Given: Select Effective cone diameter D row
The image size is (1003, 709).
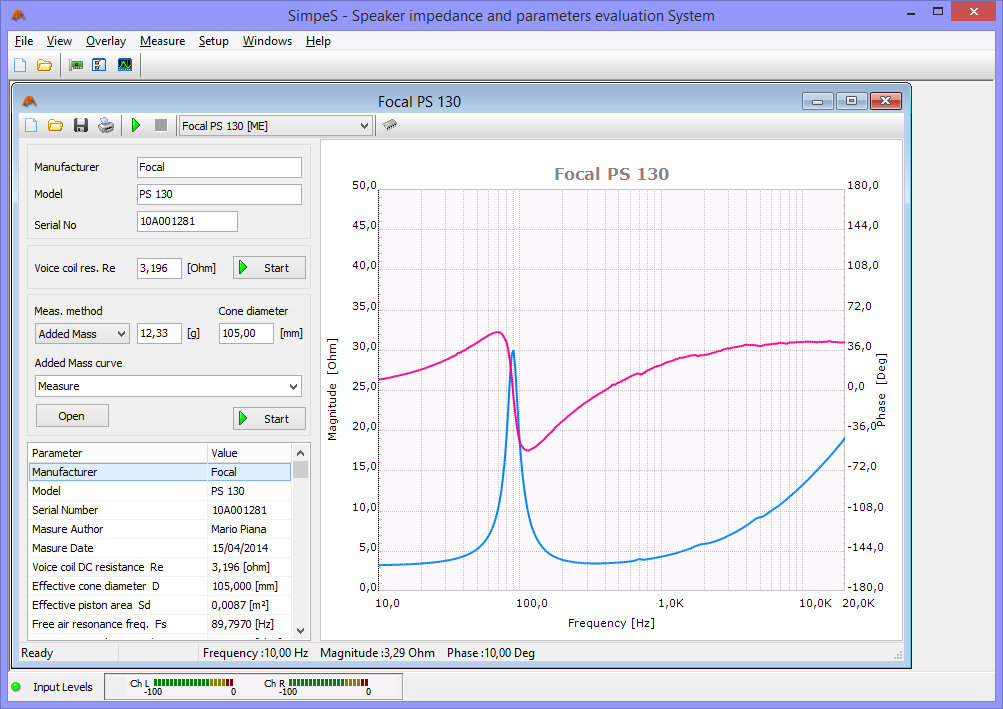Looking at the screenshot, I should [x=160, y=586].
